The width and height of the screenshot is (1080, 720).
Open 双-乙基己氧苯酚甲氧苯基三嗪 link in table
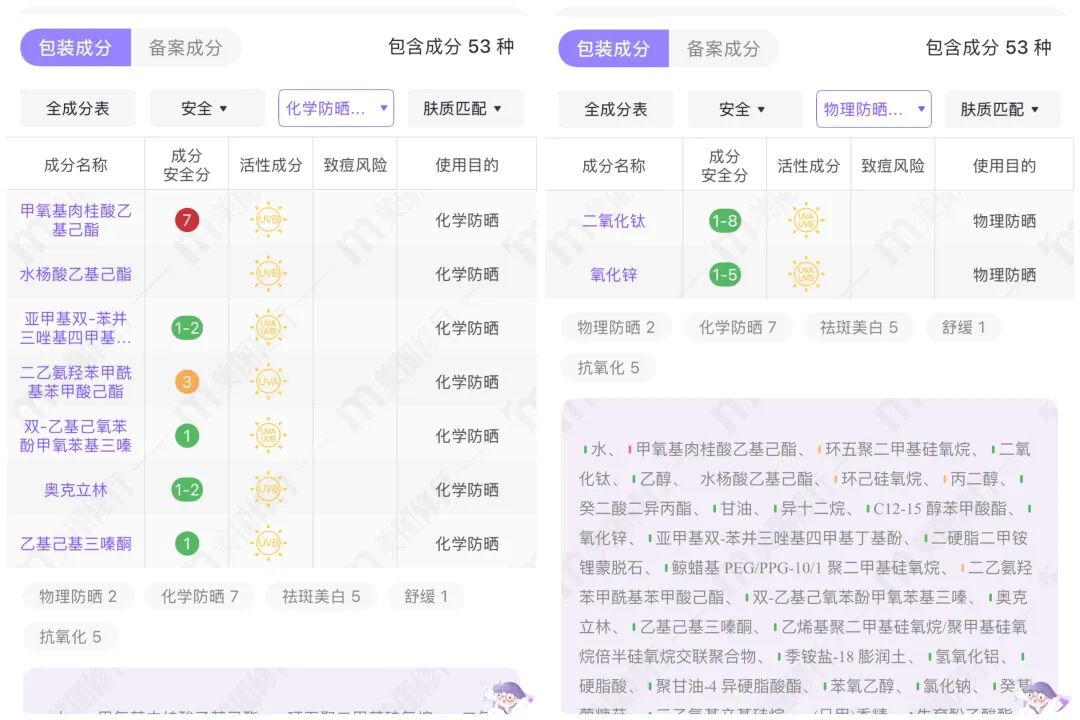click(x=76, y=435)
